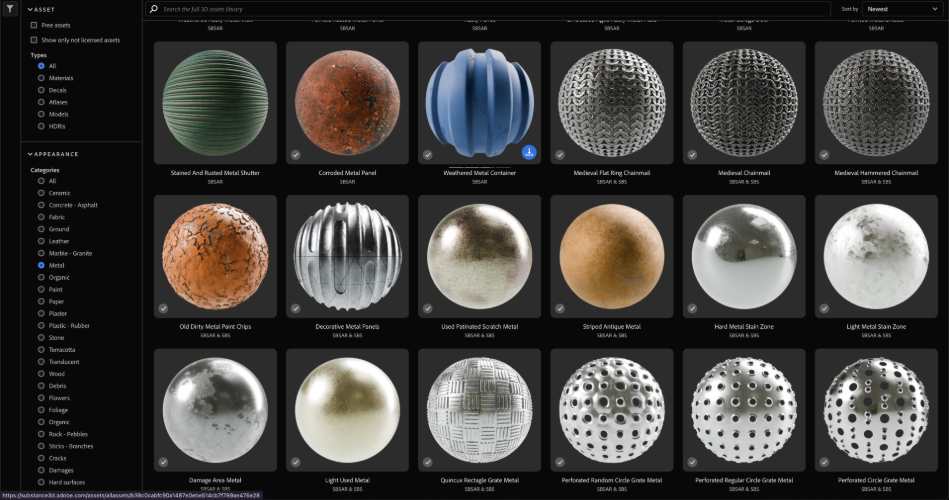Screen dimensions: 949x500
Task: Choose the Sticks - Branches category
Action: point(41,446)
